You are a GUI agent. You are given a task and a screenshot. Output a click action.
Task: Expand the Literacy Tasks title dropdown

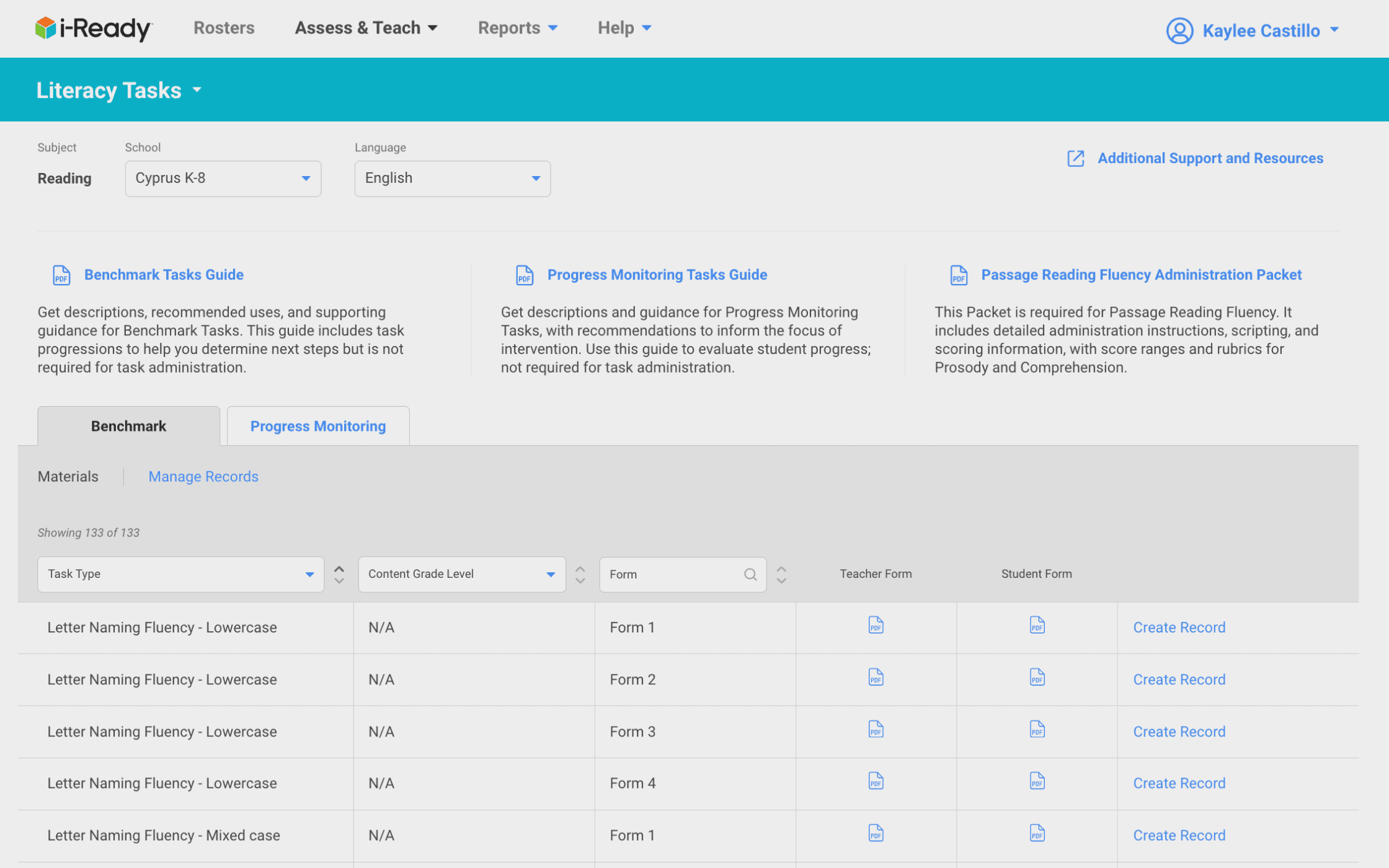pyautogui.click(x=197, y=91)
